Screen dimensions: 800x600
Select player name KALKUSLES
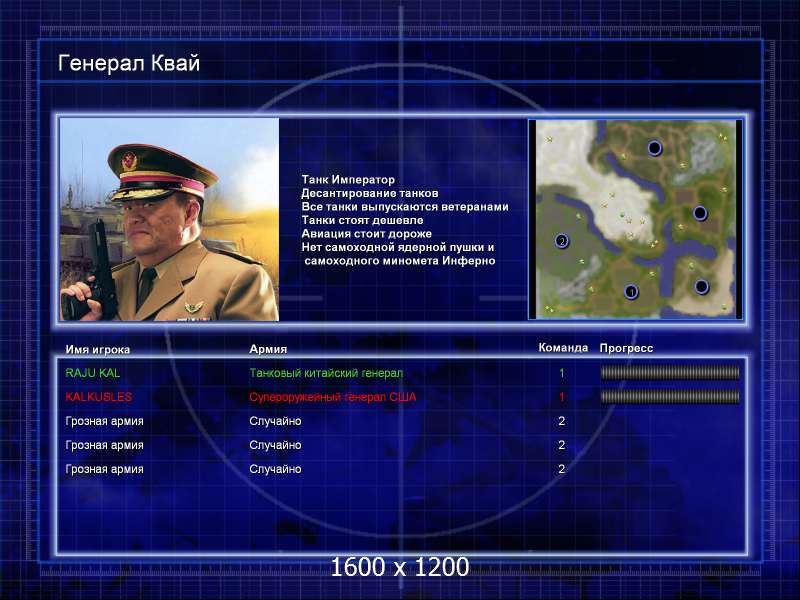pos(98,397)
